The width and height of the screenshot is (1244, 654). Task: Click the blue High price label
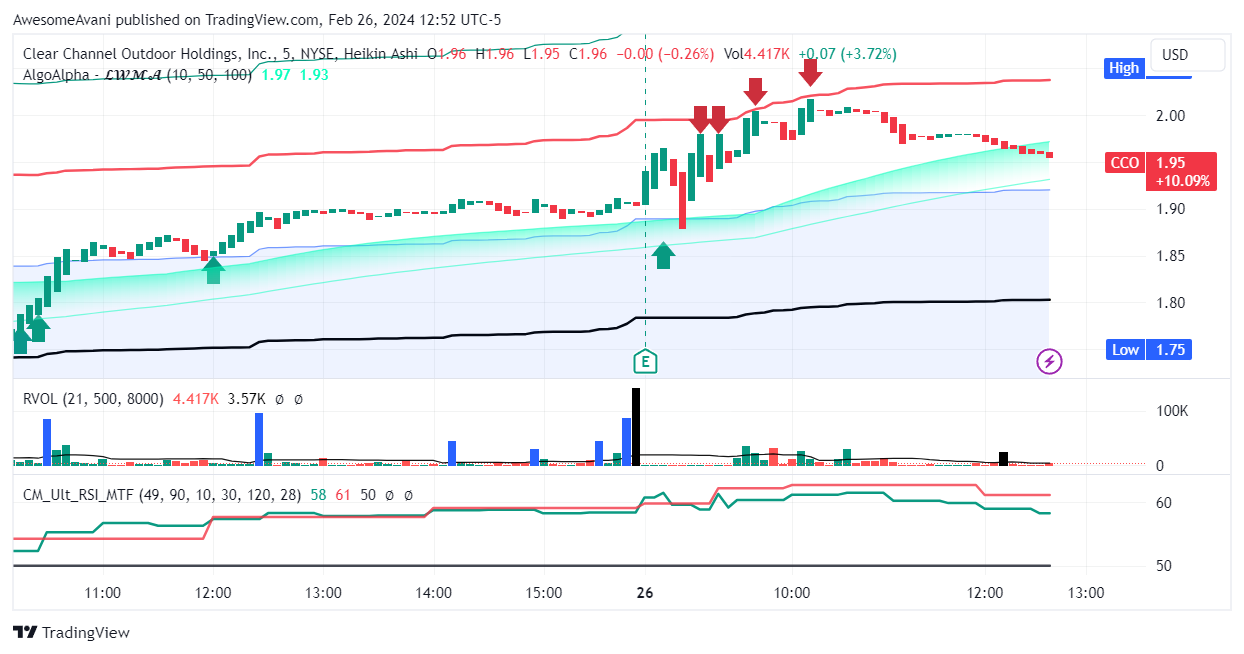1124,68
